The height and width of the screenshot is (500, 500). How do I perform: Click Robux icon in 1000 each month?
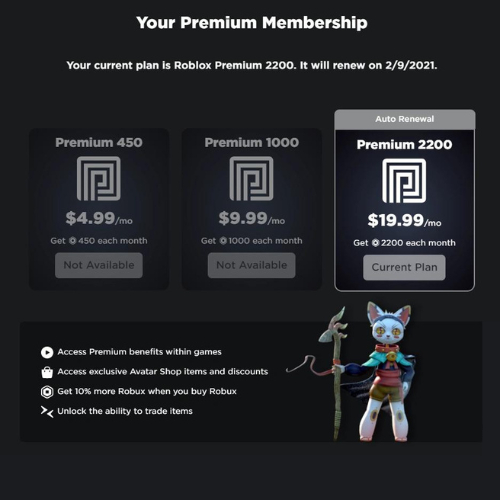223,241
